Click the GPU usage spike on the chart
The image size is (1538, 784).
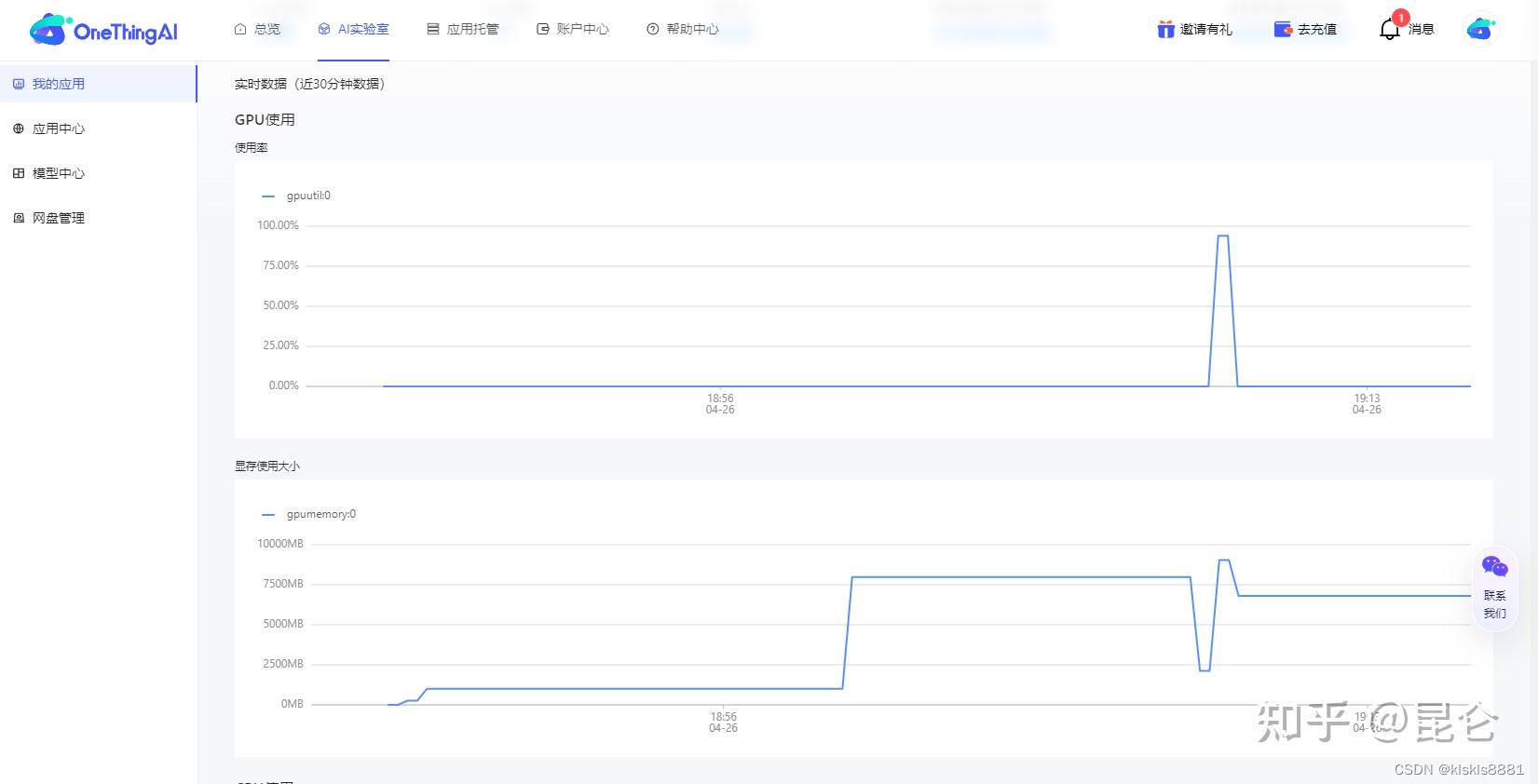(1223, 237)
